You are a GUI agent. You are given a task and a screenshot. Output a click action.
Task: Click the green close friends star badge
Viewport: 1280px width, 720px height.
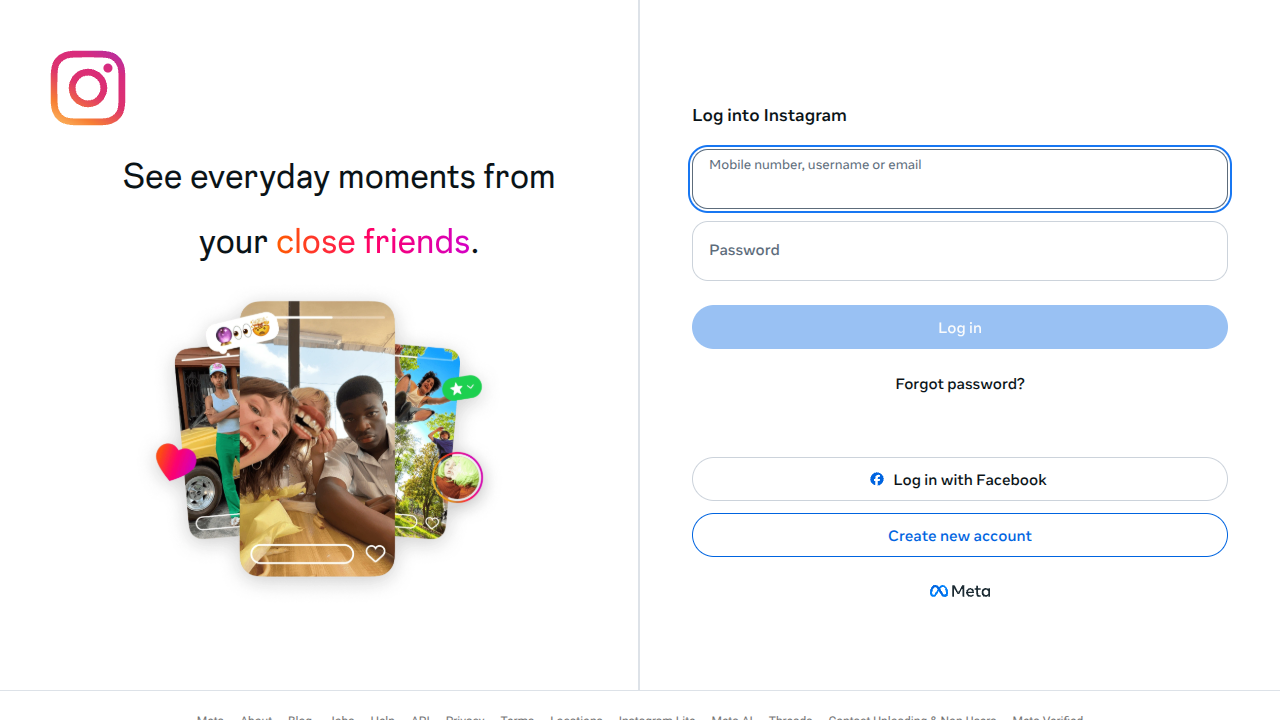click(463, 387)
